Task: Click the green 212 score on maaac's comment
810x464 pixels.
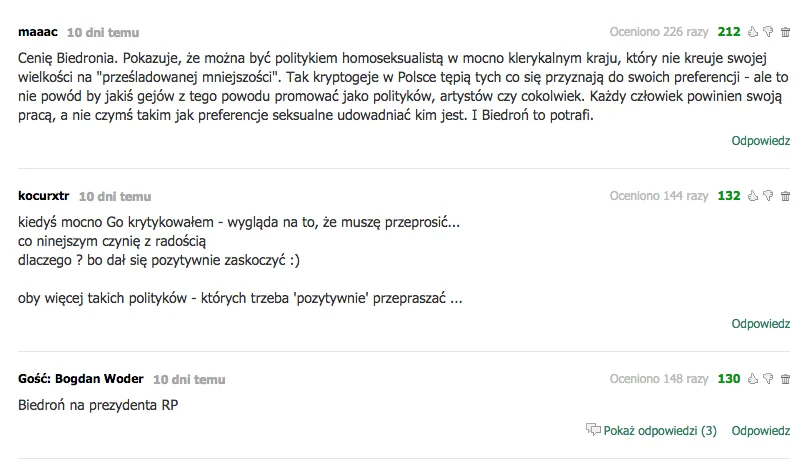Action: tap(729, 32)
